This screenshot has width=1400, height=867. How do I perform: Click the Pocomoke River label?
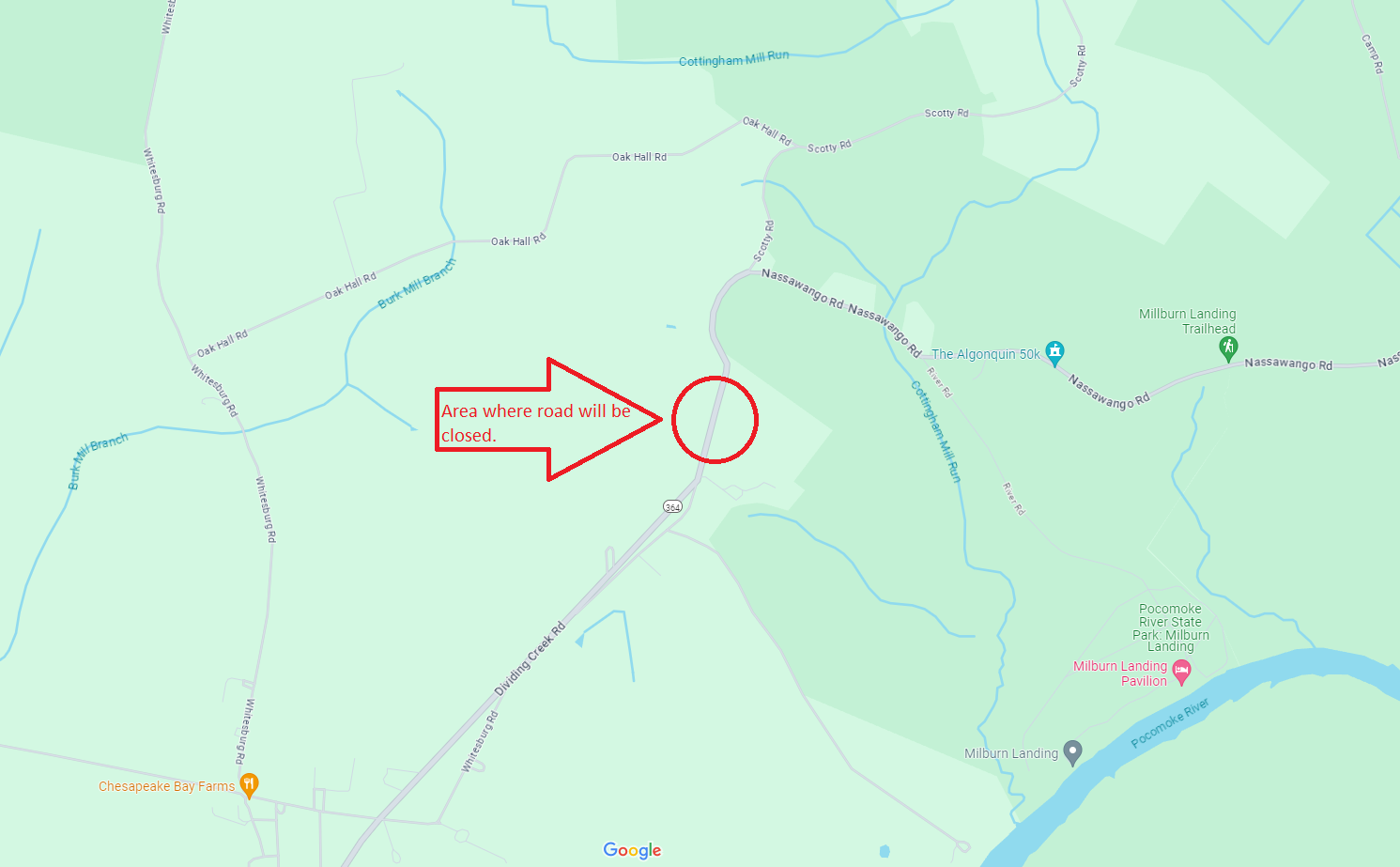[1170, 723]
